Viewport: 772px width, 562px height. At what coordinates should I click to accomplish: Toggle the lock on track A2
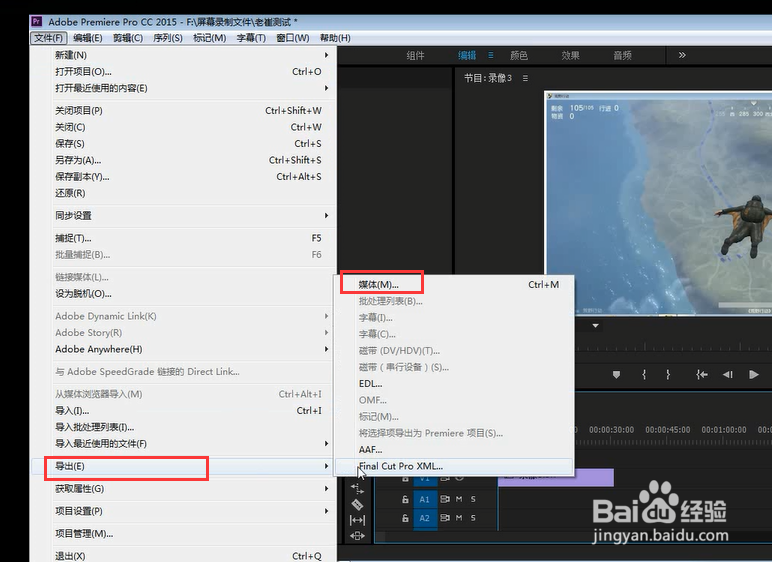pyautogui.click(x=405, y=518)
